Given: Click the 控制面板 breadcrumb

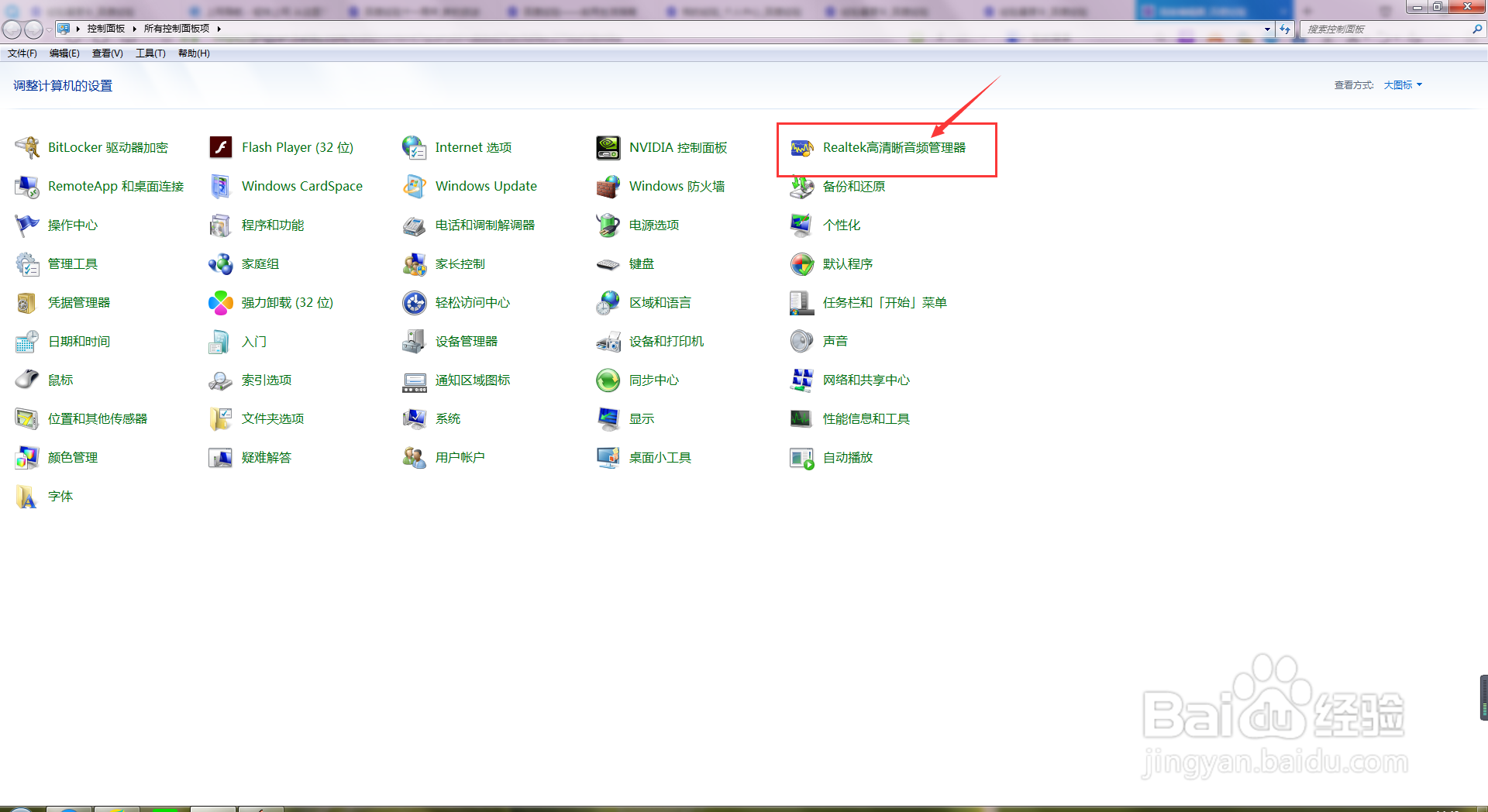Looking at the screenshot, I should tap(106, 29).
